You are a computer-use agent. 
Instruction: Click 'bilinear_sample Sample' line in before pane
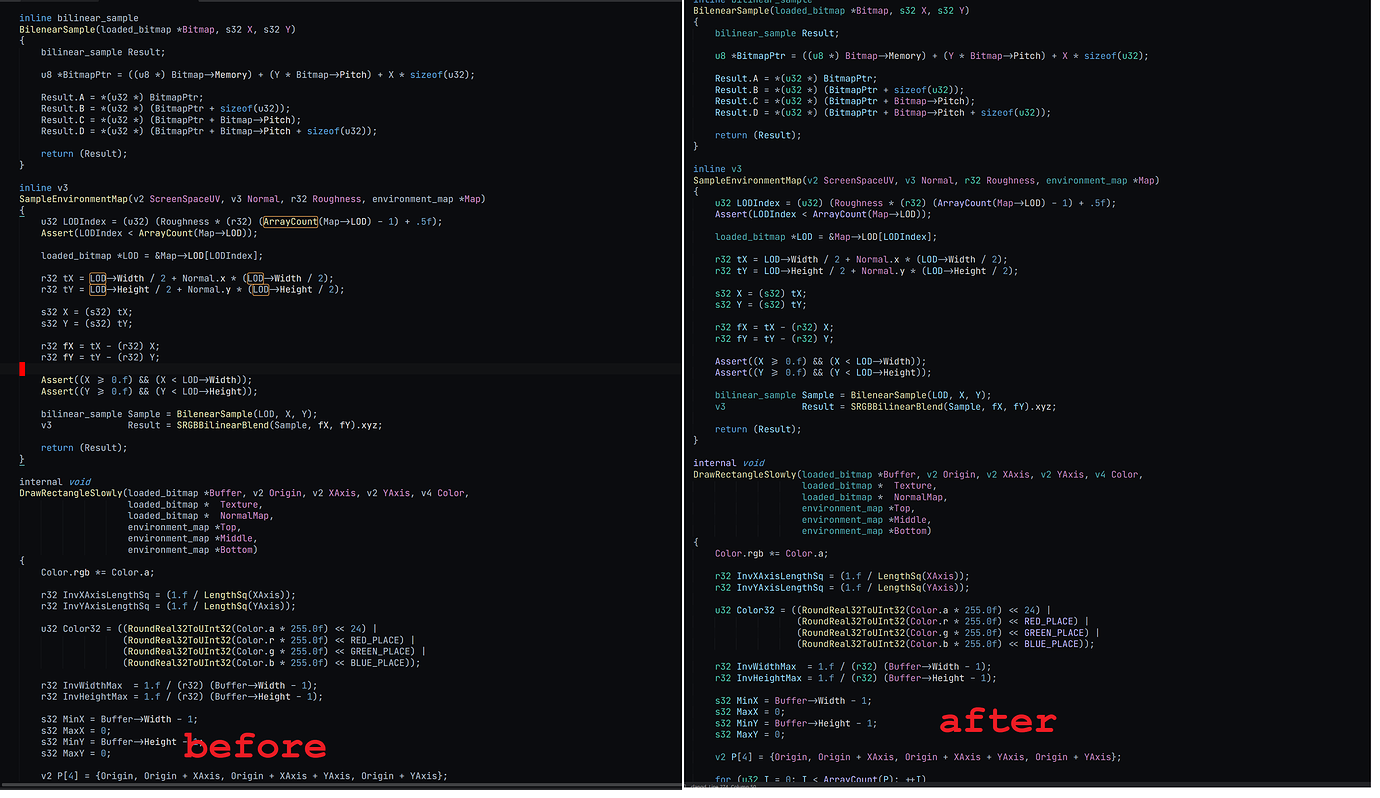179,414
